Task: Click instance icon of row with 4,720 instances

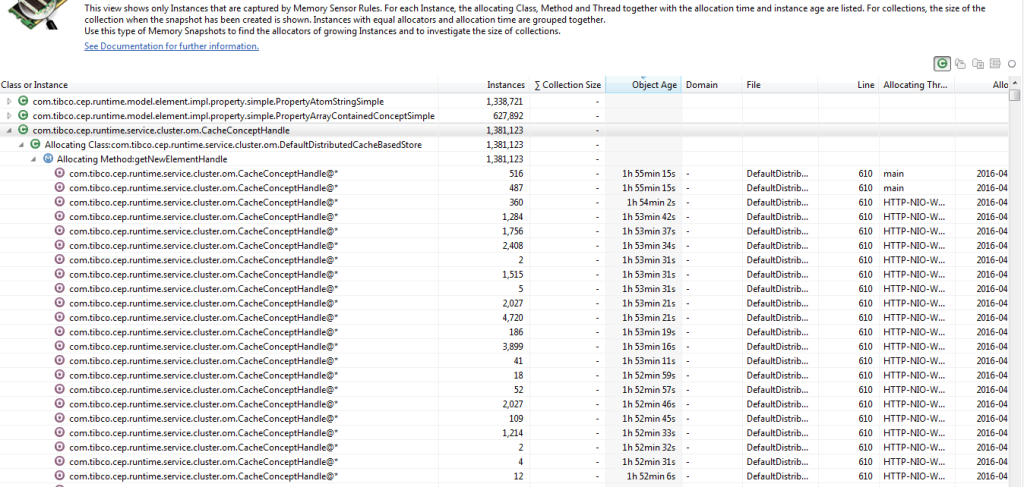Action: pyautogui.click(x=59, y=317)
